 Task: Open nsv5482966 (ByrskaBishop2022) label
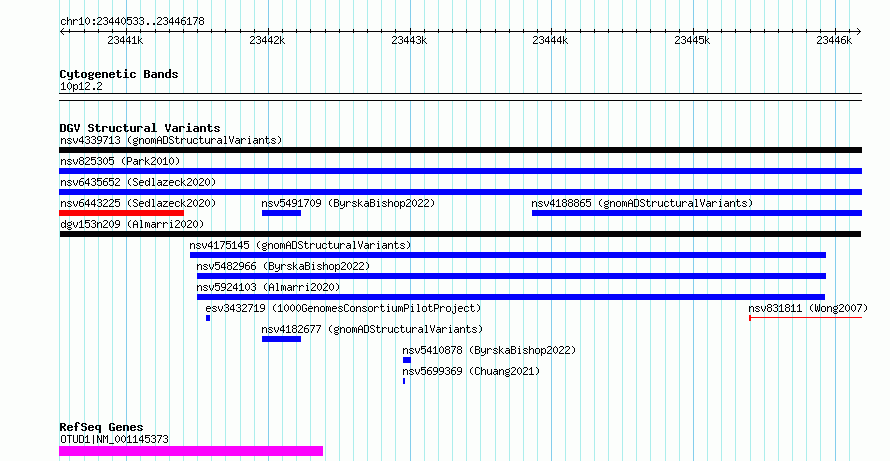(283, 266)
